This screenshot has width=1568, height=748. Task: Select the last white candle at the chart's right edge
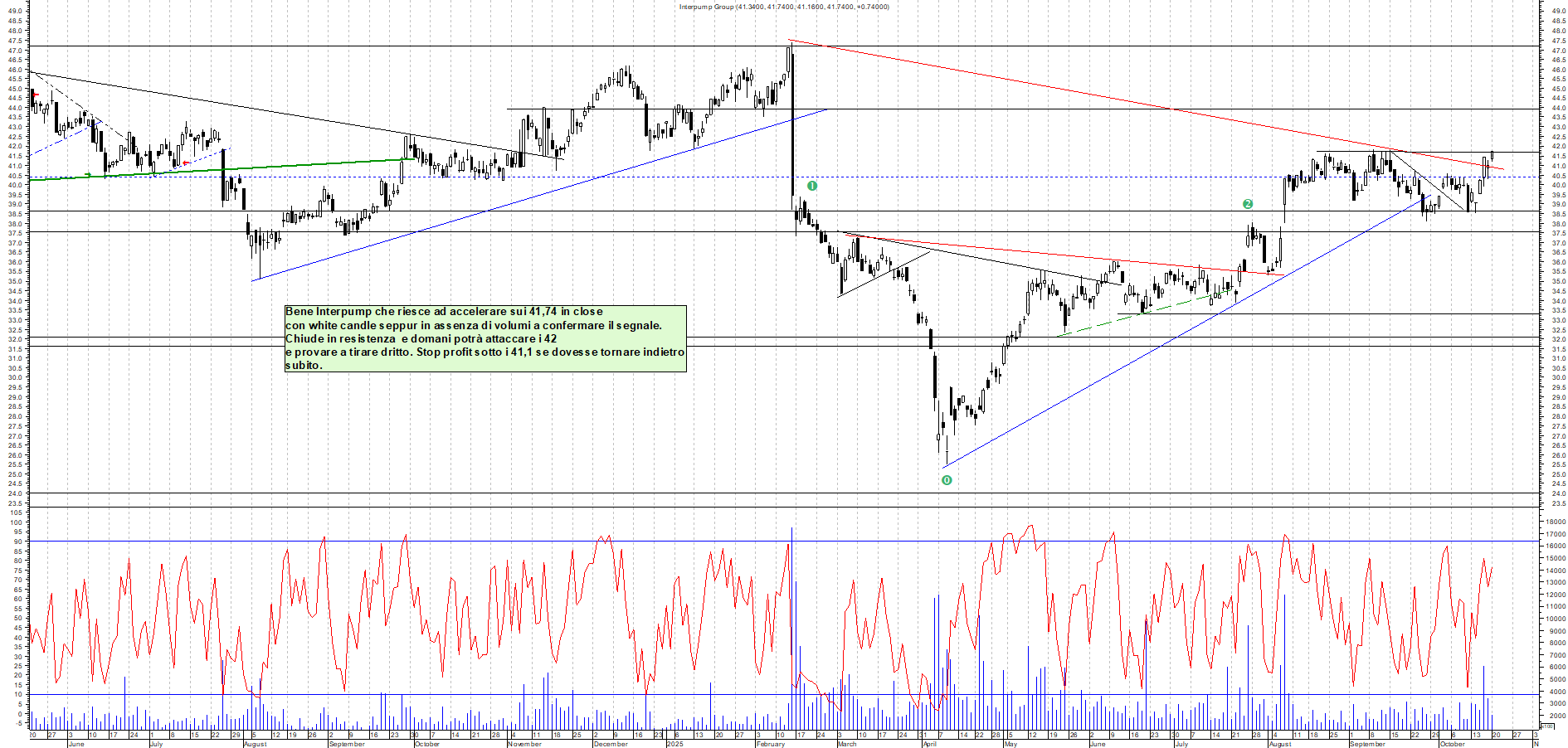click(x=1492, y=156)
